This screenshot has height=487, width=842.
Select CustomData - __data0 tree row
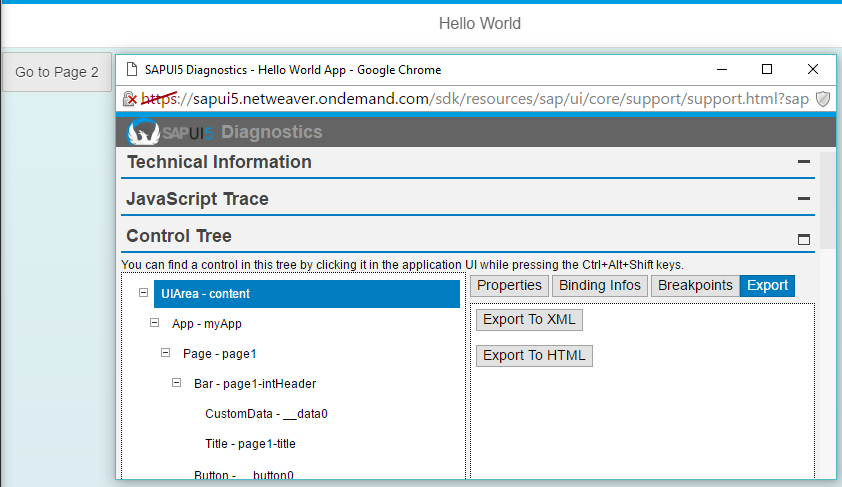click(266, 414)
